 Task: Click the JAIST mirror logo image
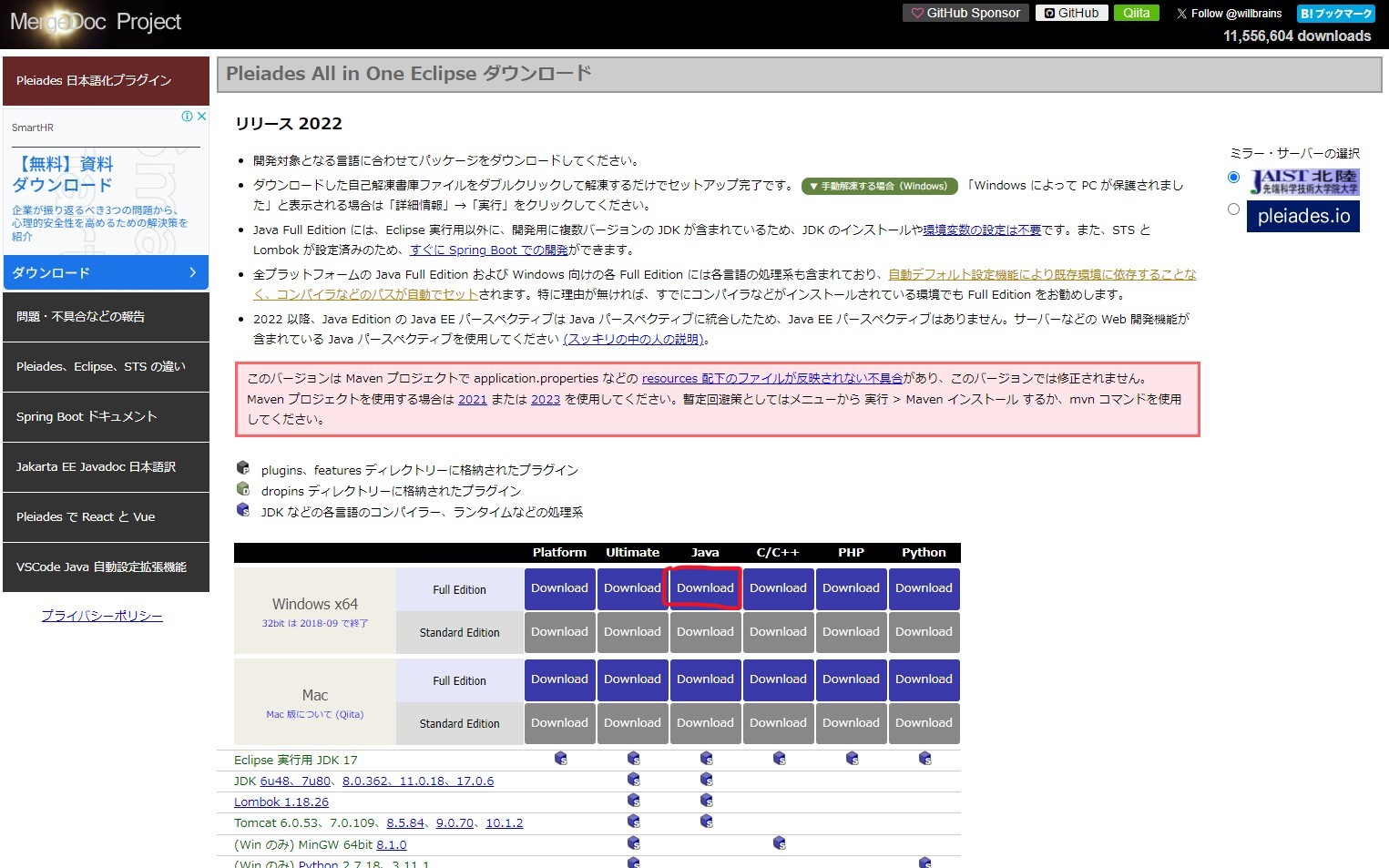coord(1303,181)
